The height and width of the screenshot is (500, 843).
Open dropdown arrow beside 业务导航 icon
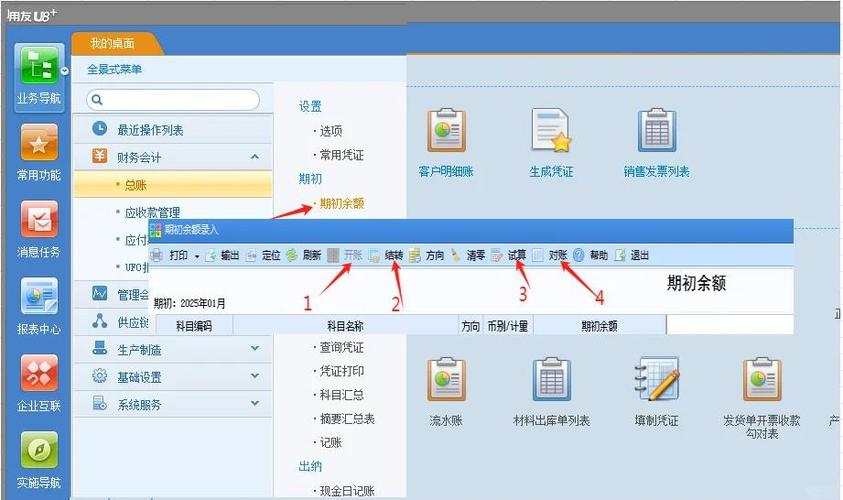pyautogui.click(x=65, y=71)
